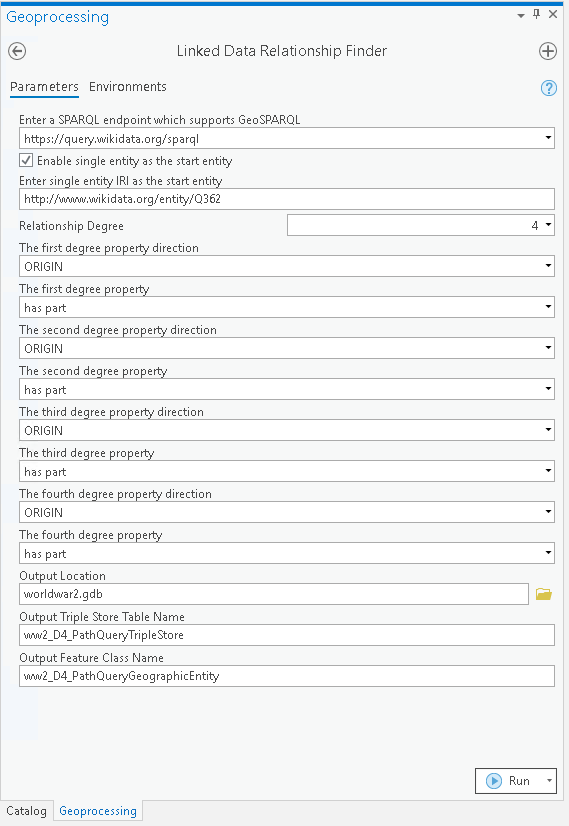Go back using the left arrow icon
Screen dimensions: 569x826
click(x=17, y=51)
